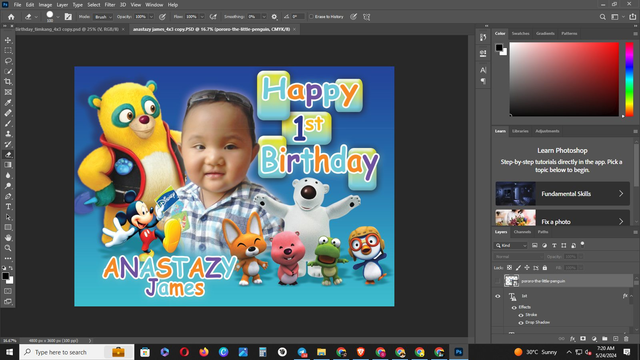Hide the 1st text layer
Image resolution: width=640 pixels, height=360 pixels.
click(x=498, y=296)
